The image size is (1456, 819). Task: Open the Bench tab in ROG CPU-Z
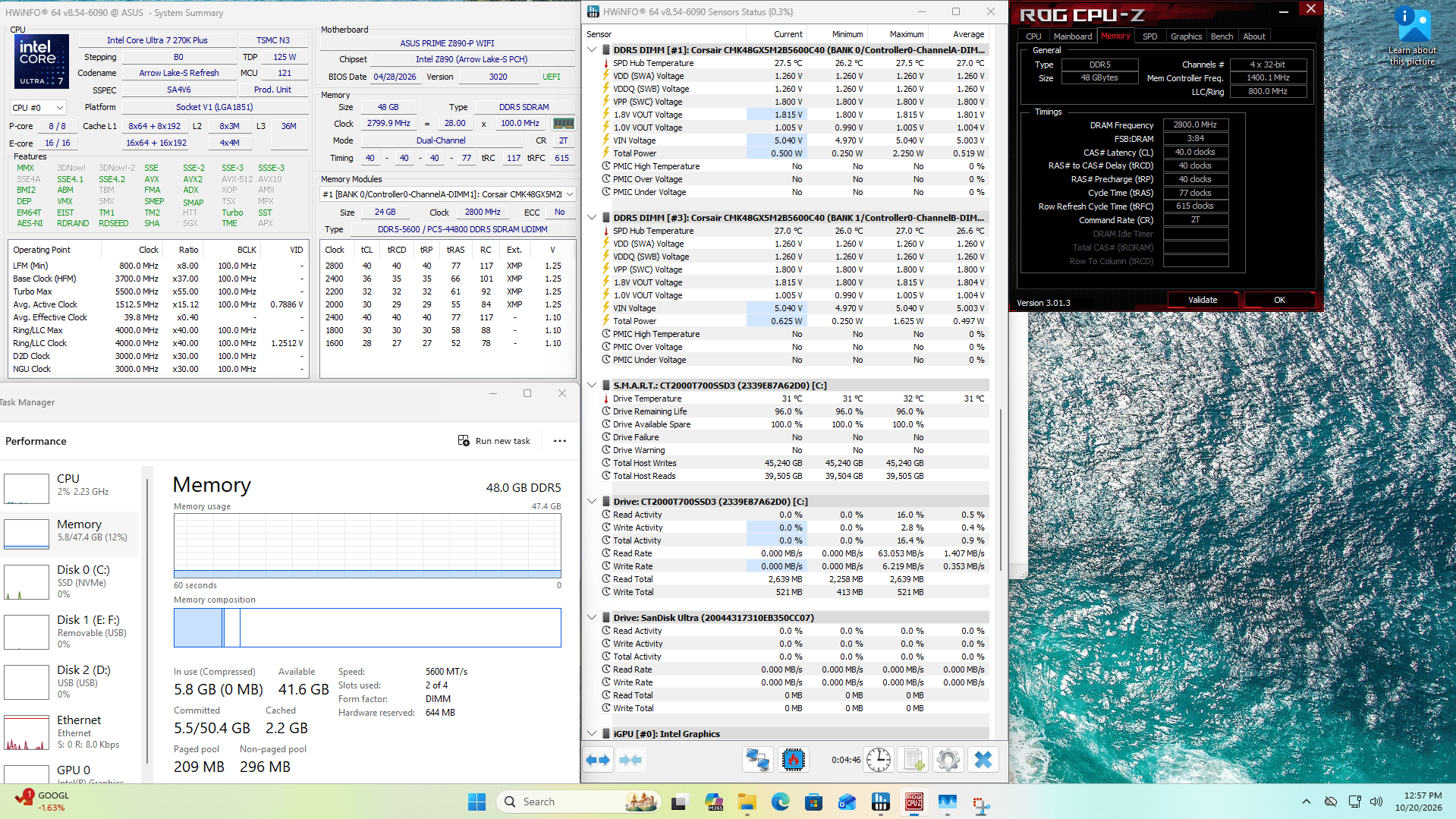point(1222,36)
